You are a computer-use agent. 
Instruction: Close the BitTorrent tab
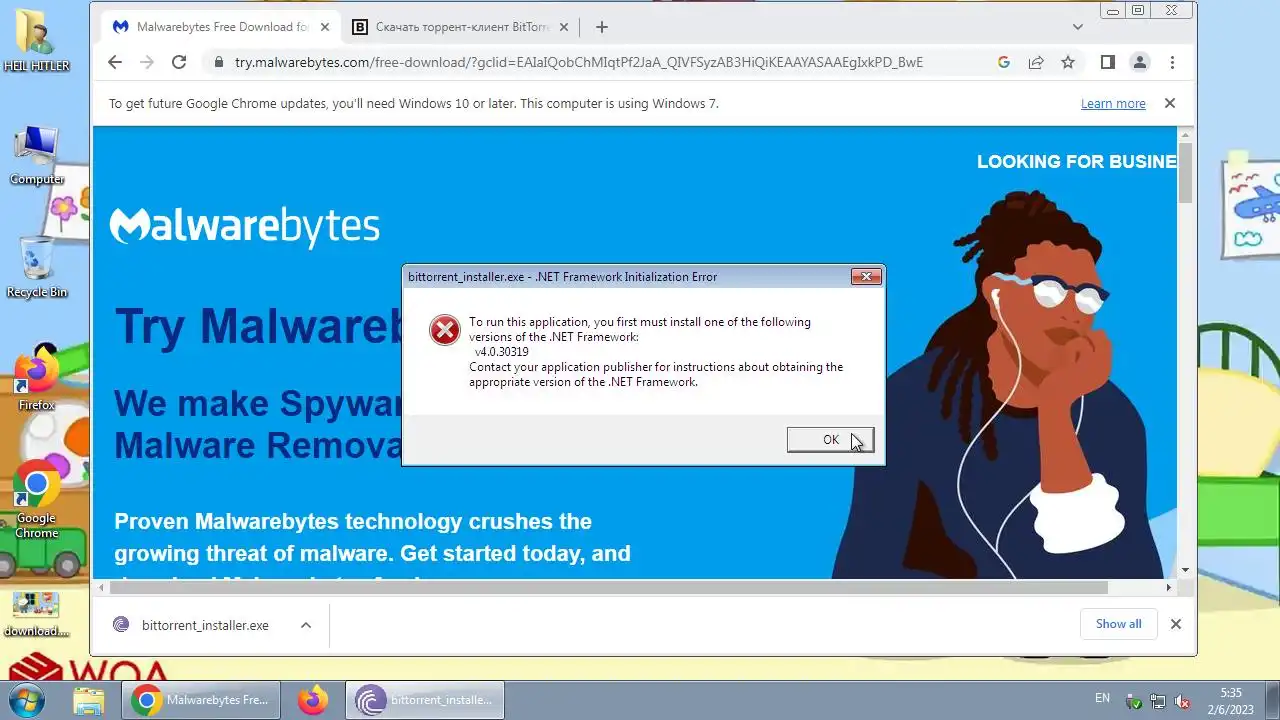[564, 27]
